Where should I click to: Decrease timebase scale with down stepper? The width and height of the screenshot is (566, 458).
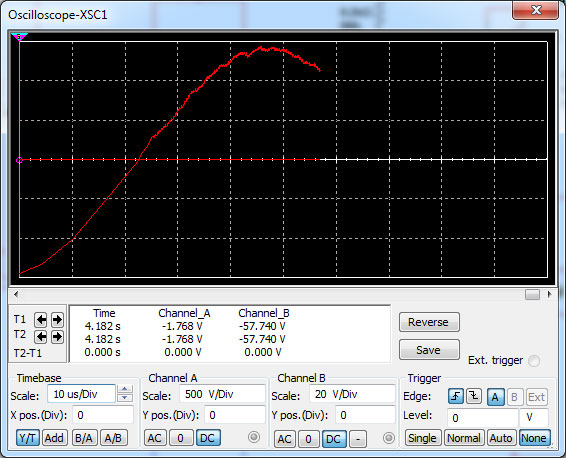[125, 398]
